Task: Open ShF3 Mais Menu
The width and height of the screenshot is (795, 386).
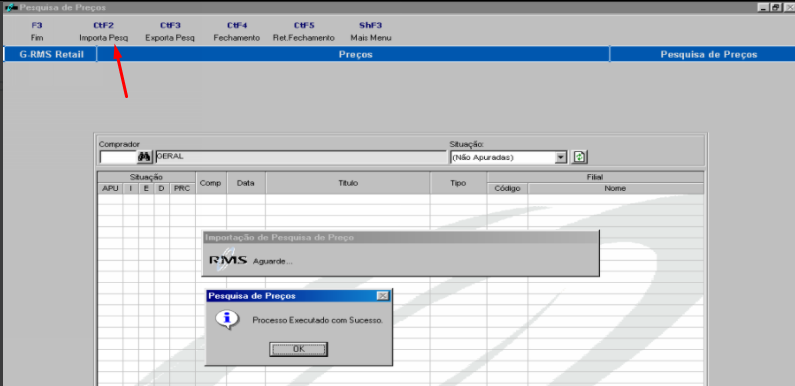Action: pyautogui.click(x=371, y=31)
